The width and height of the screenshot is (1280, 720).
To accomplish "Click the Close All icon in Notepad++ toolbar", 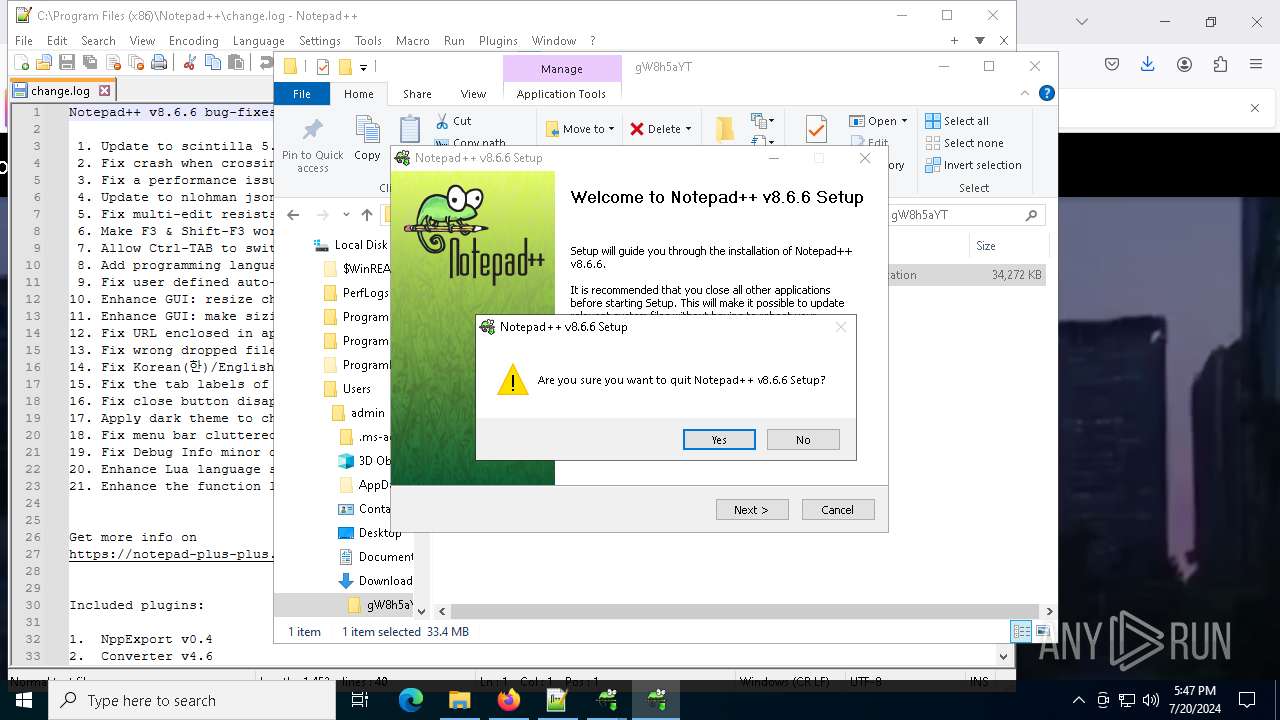I will pyautogui.click(x=135, y=62).
